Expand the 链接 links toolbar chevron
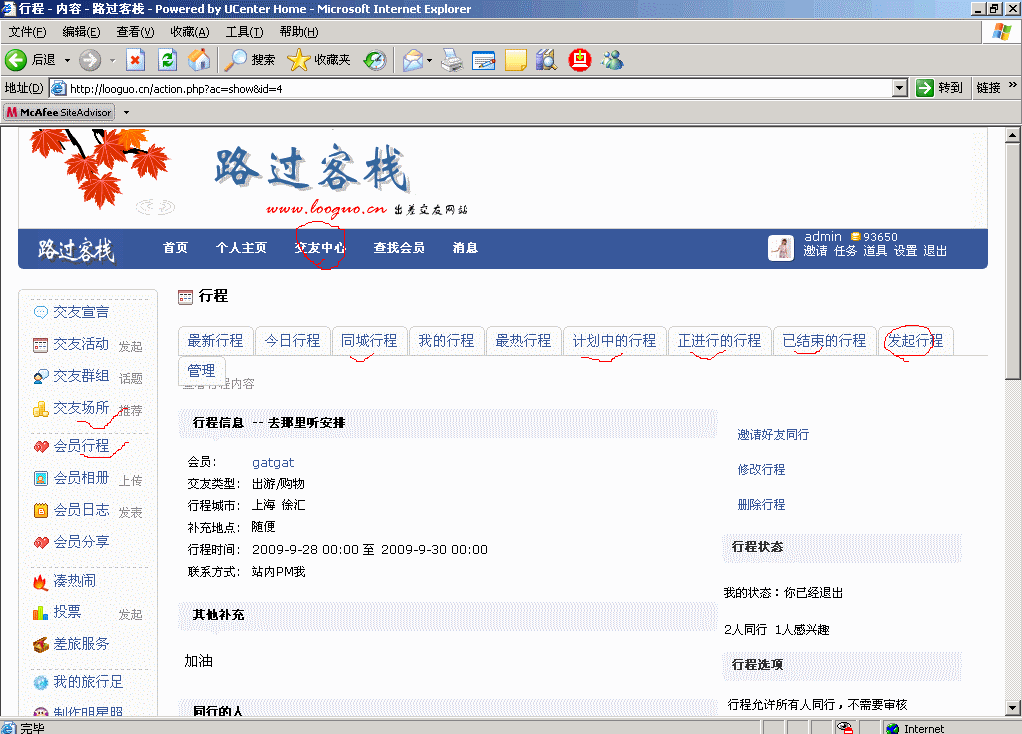 1012,85
